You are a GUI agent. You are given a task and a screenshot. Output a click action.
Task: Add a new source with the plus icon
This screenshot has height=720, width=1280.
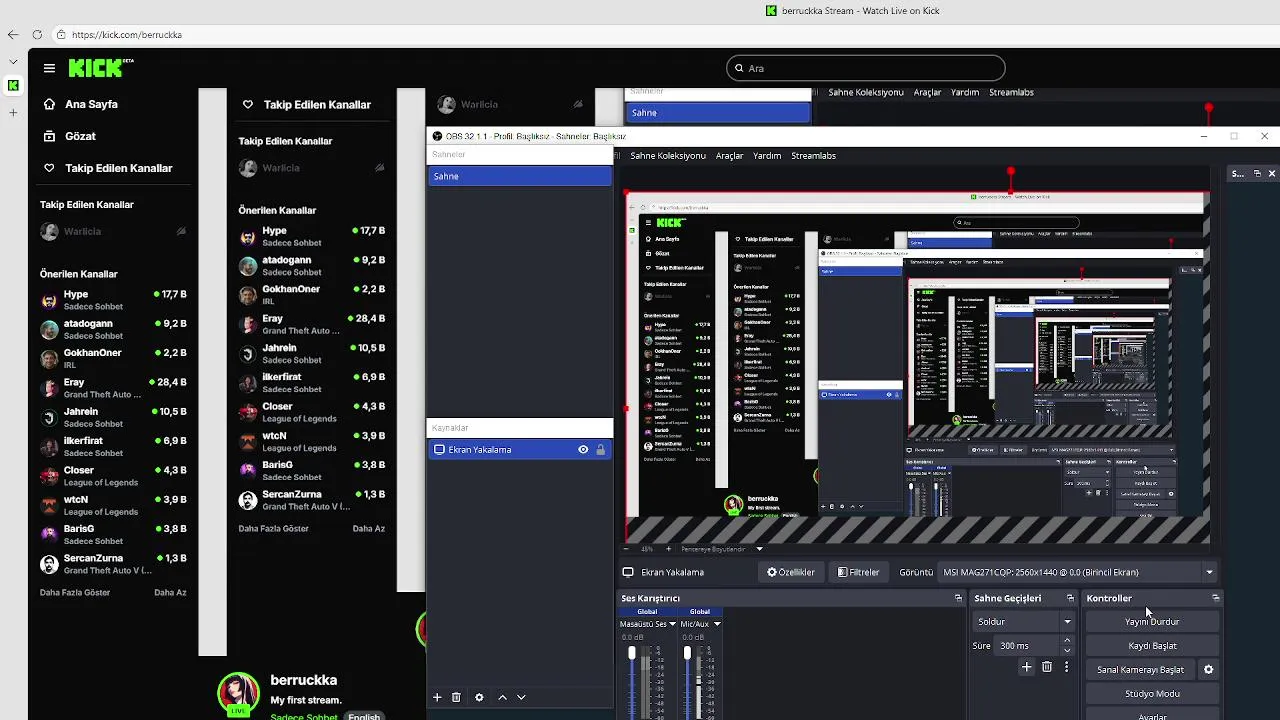(x=437, y=697)
